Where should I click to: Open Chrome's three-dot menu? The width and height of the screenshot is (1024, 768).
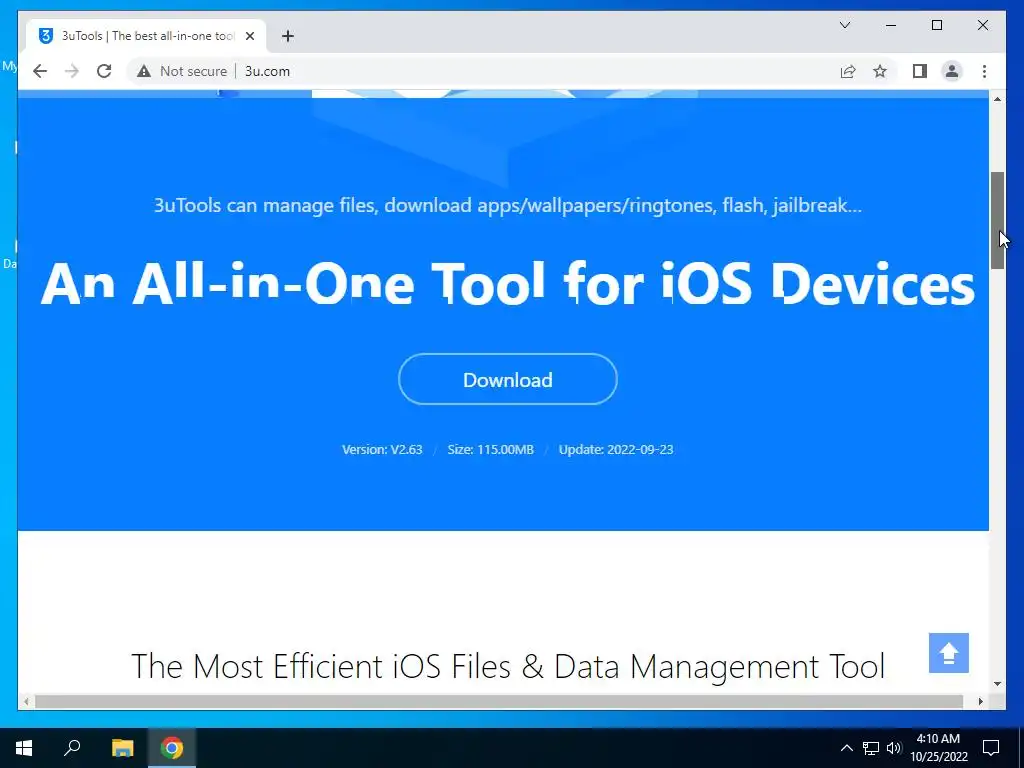point(984,71)
